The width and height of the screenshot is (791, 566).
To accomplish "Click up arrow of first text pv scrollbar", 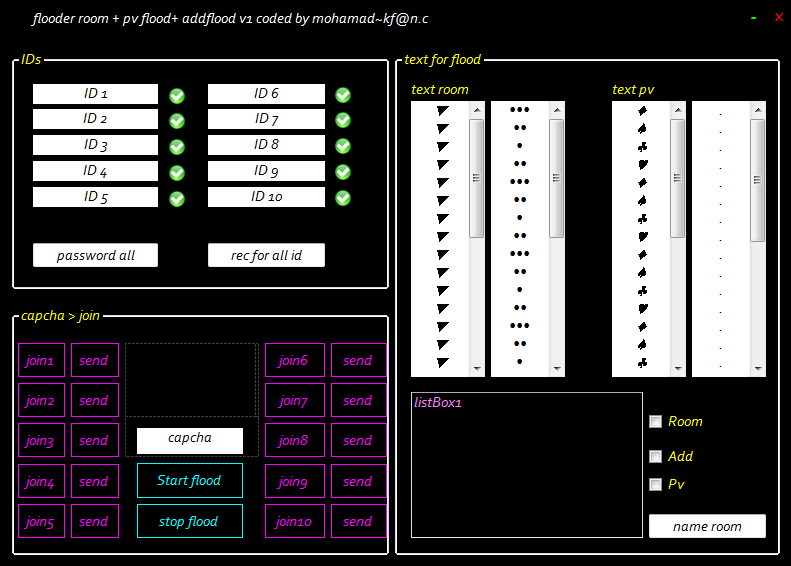I will pyautogui.click(x=677, y=109).
